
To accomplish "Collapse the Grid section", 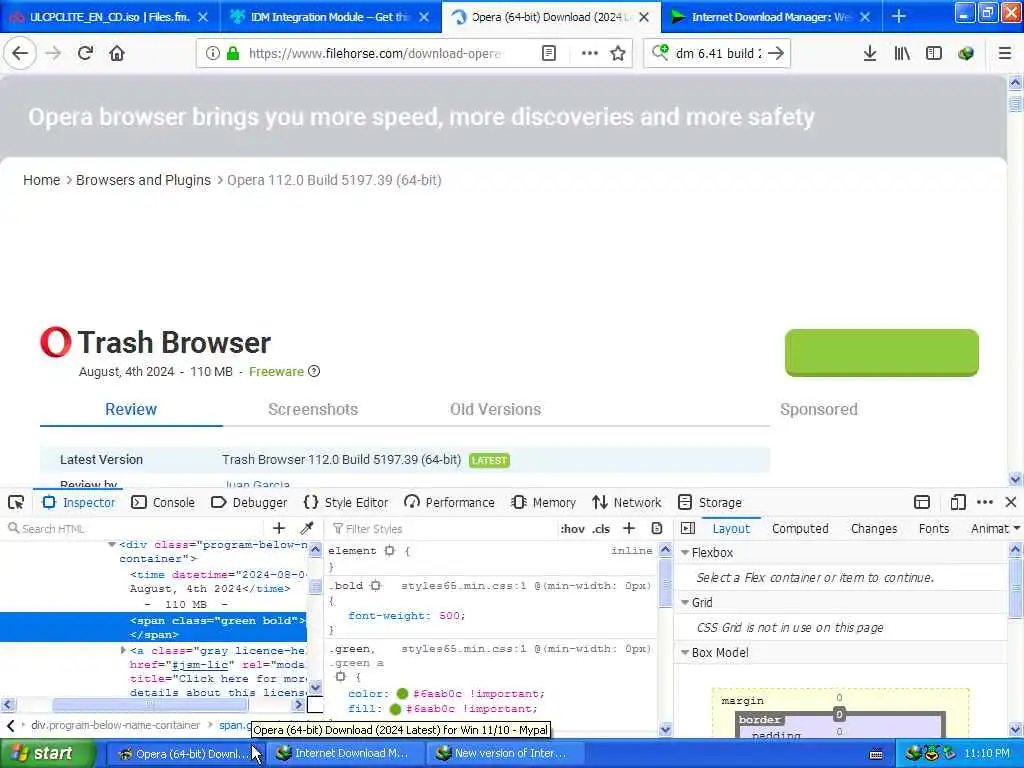I will [685, 602].
